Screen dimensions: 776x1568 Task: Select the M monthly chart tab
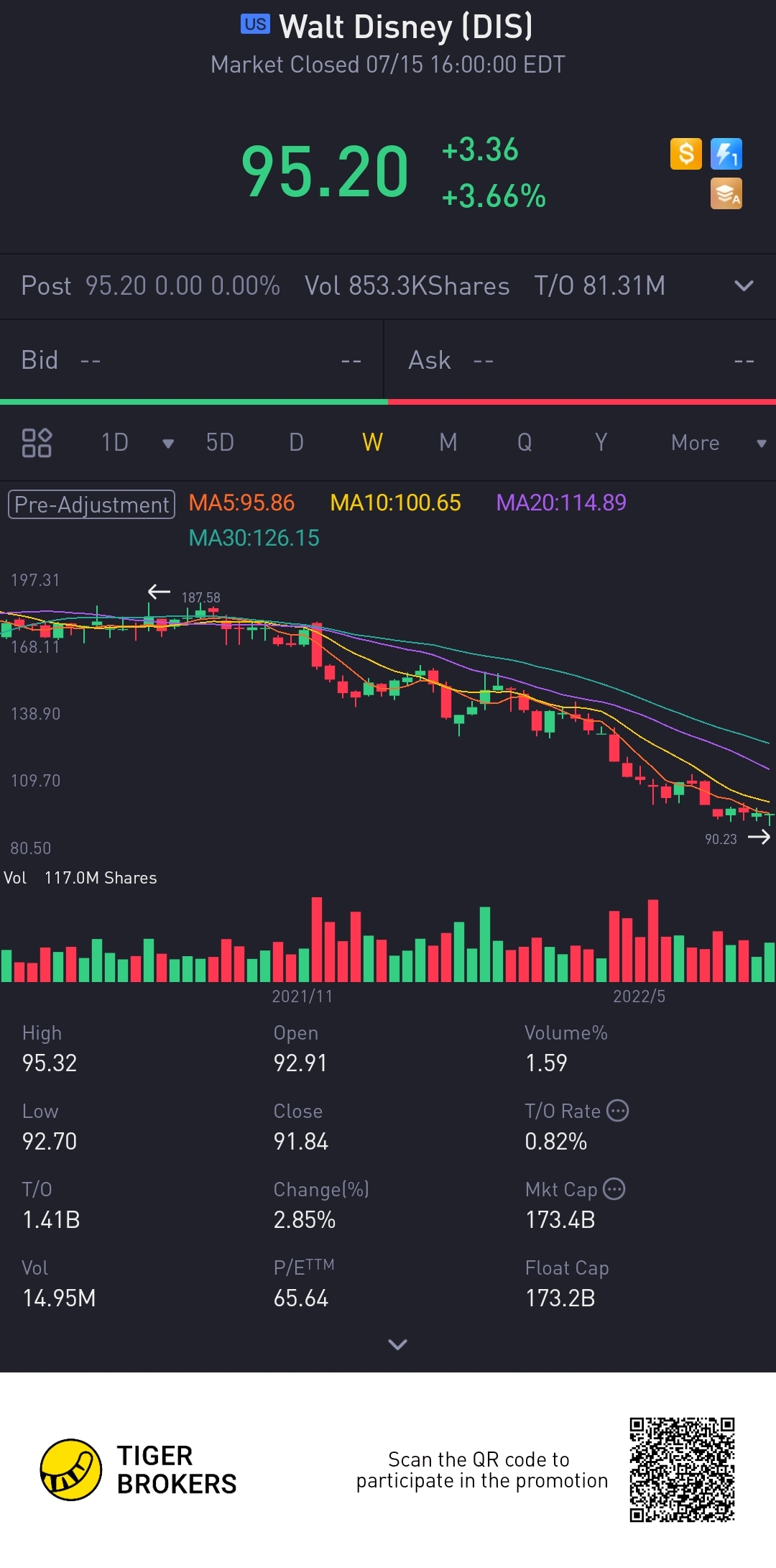tap(448, 443)
